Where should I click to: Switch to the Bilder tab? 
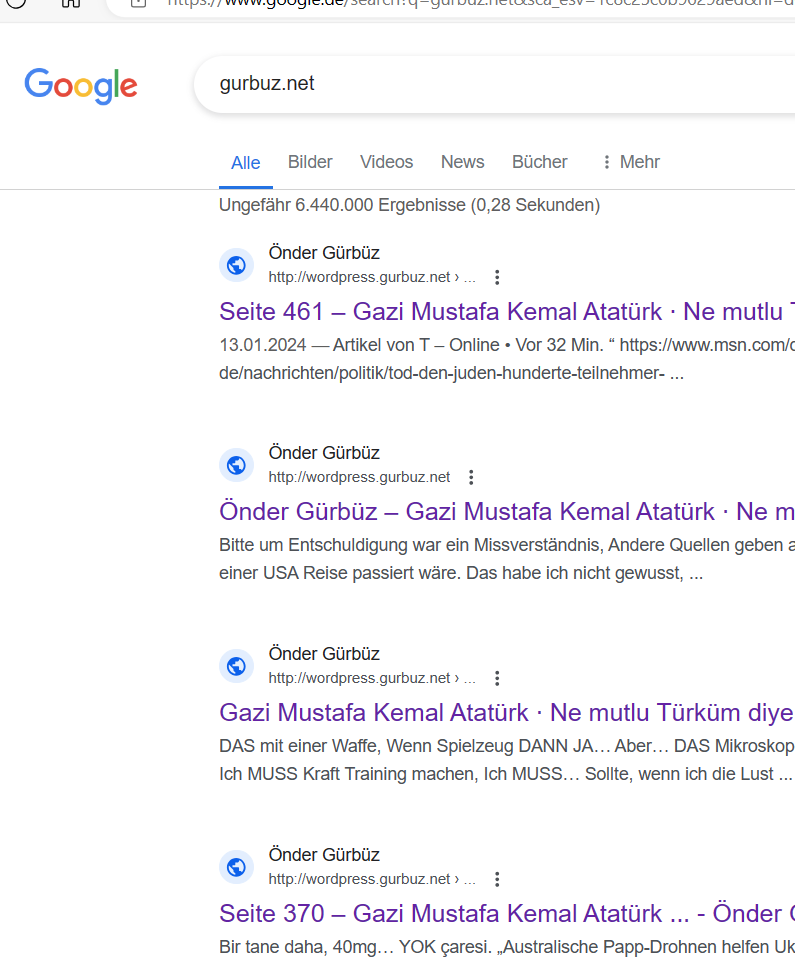click(x=310, y=162)
